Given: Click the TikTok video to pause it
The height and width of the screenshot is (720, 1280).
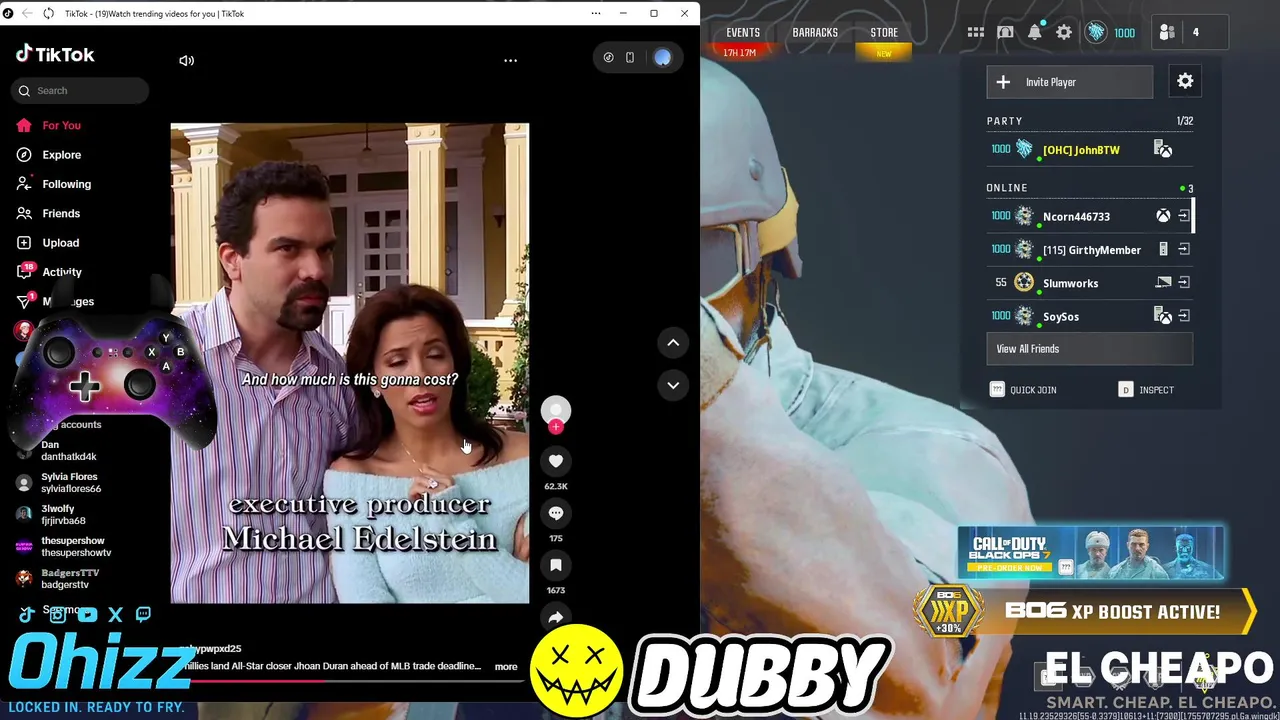Looking at the screenshot, I should [350, 363].
